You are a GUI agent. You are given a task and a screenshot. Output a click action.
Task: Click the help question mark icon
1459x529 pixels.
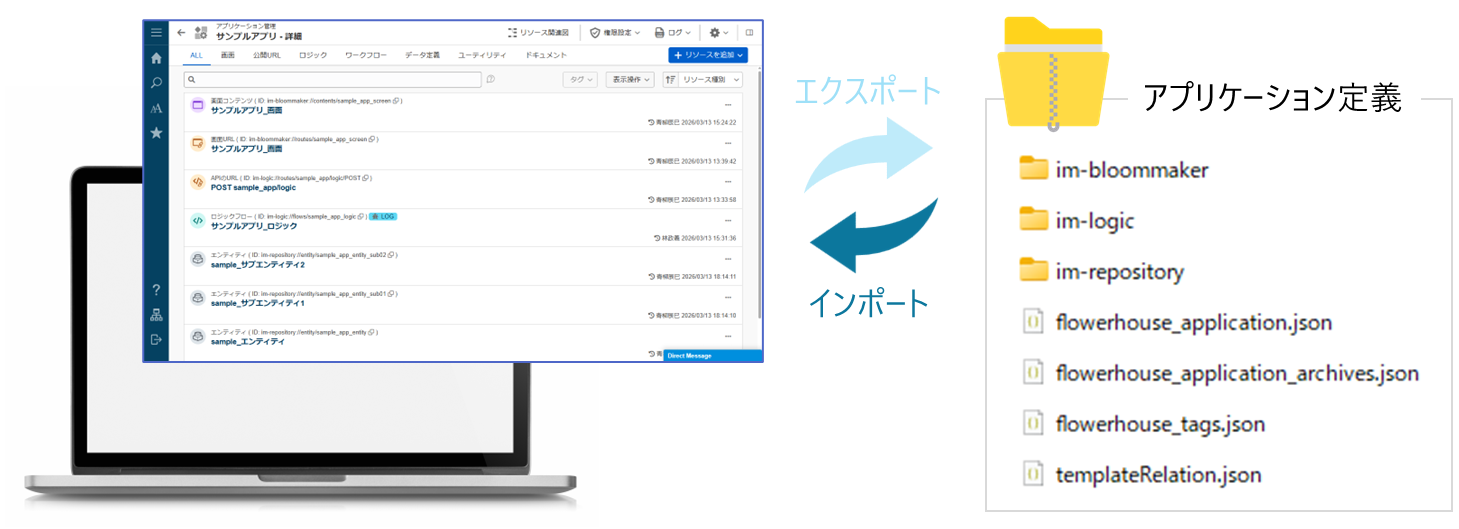click(x=156, y=290)
